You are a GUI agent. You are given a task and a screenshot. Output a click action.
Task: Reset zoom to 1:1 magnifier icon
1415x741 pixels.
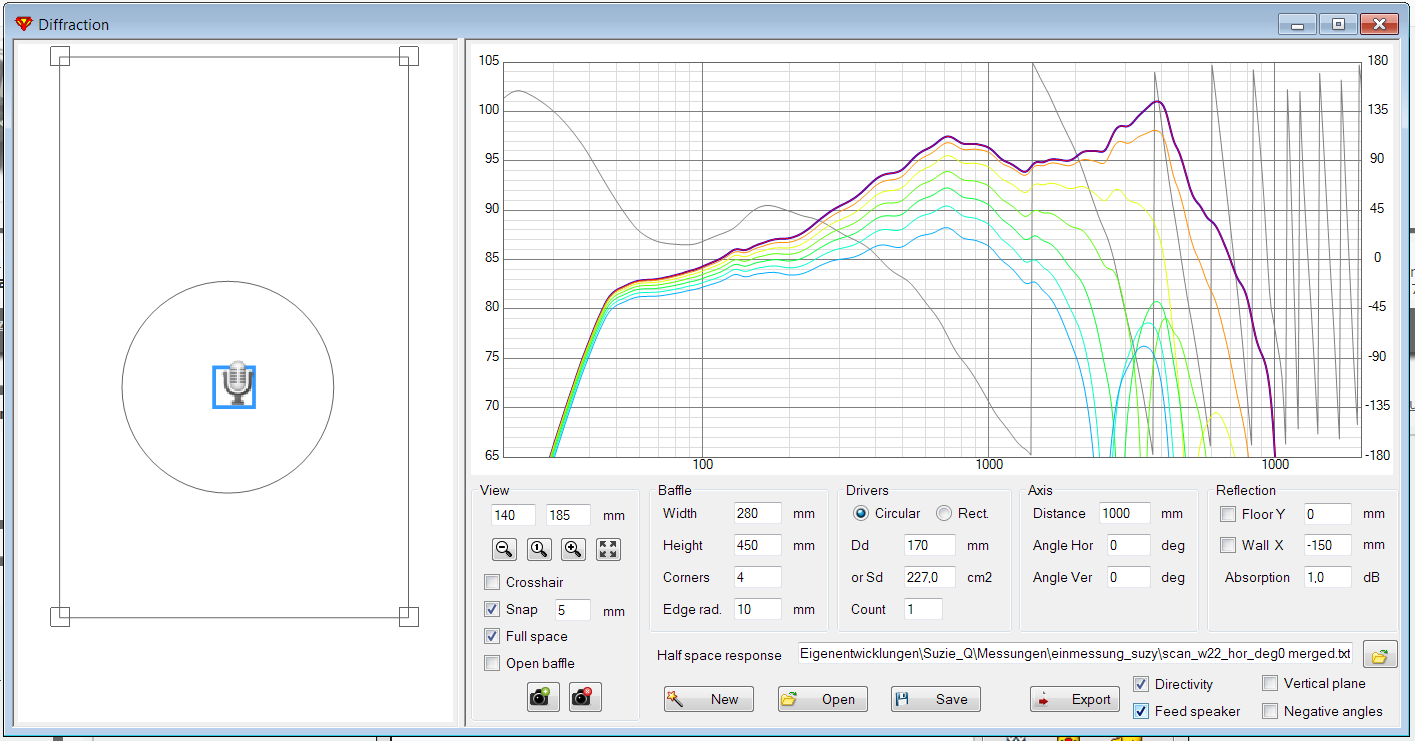[x=539, y=548]
